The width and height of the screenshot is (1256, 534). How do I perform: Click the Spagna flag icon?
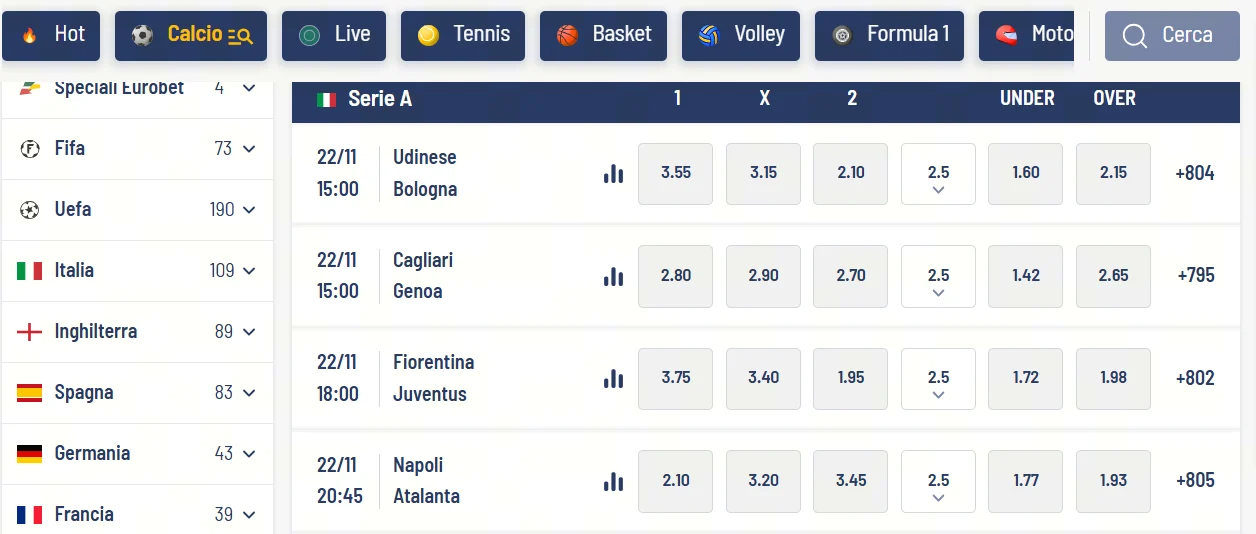30,393
